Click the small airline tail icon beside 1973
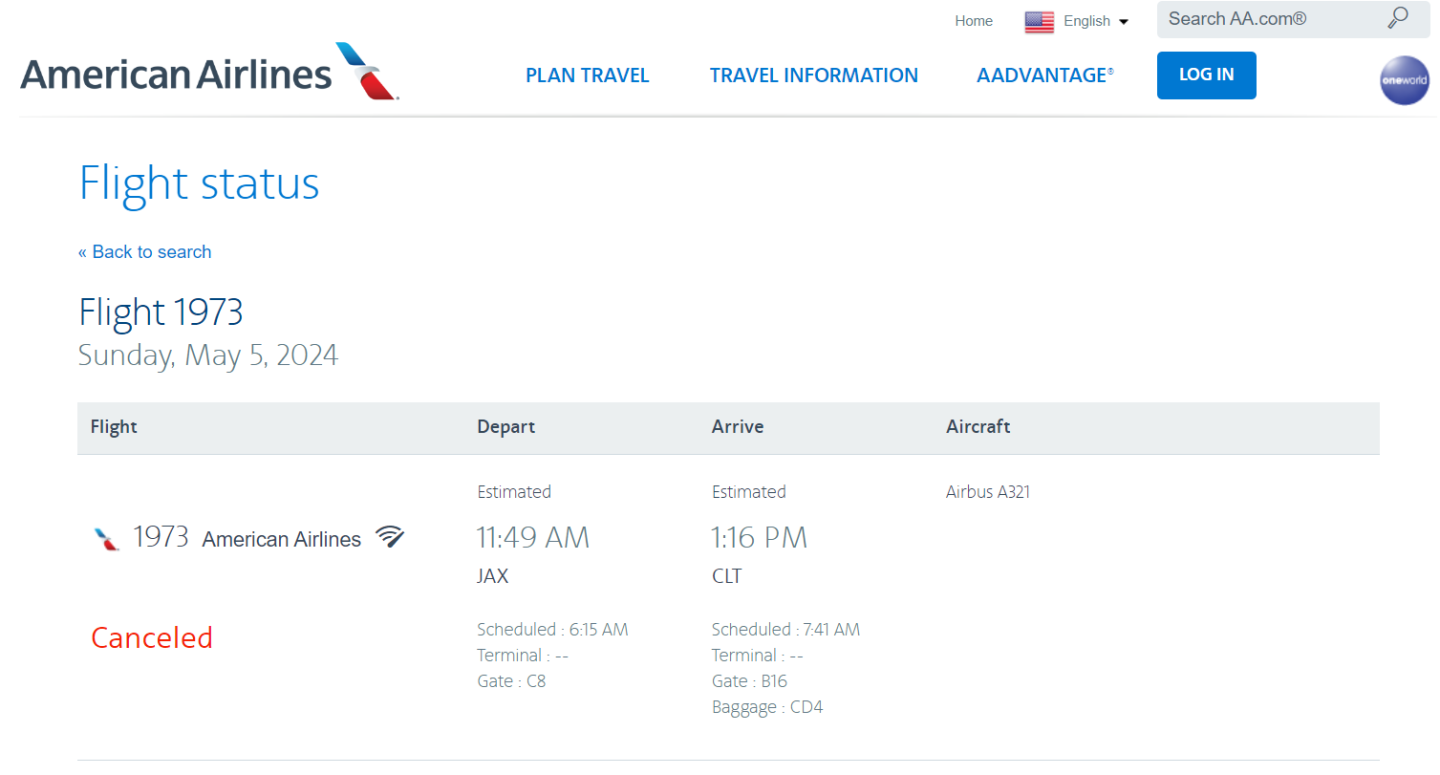This screenshot has width=1440, height=775. 107,539
